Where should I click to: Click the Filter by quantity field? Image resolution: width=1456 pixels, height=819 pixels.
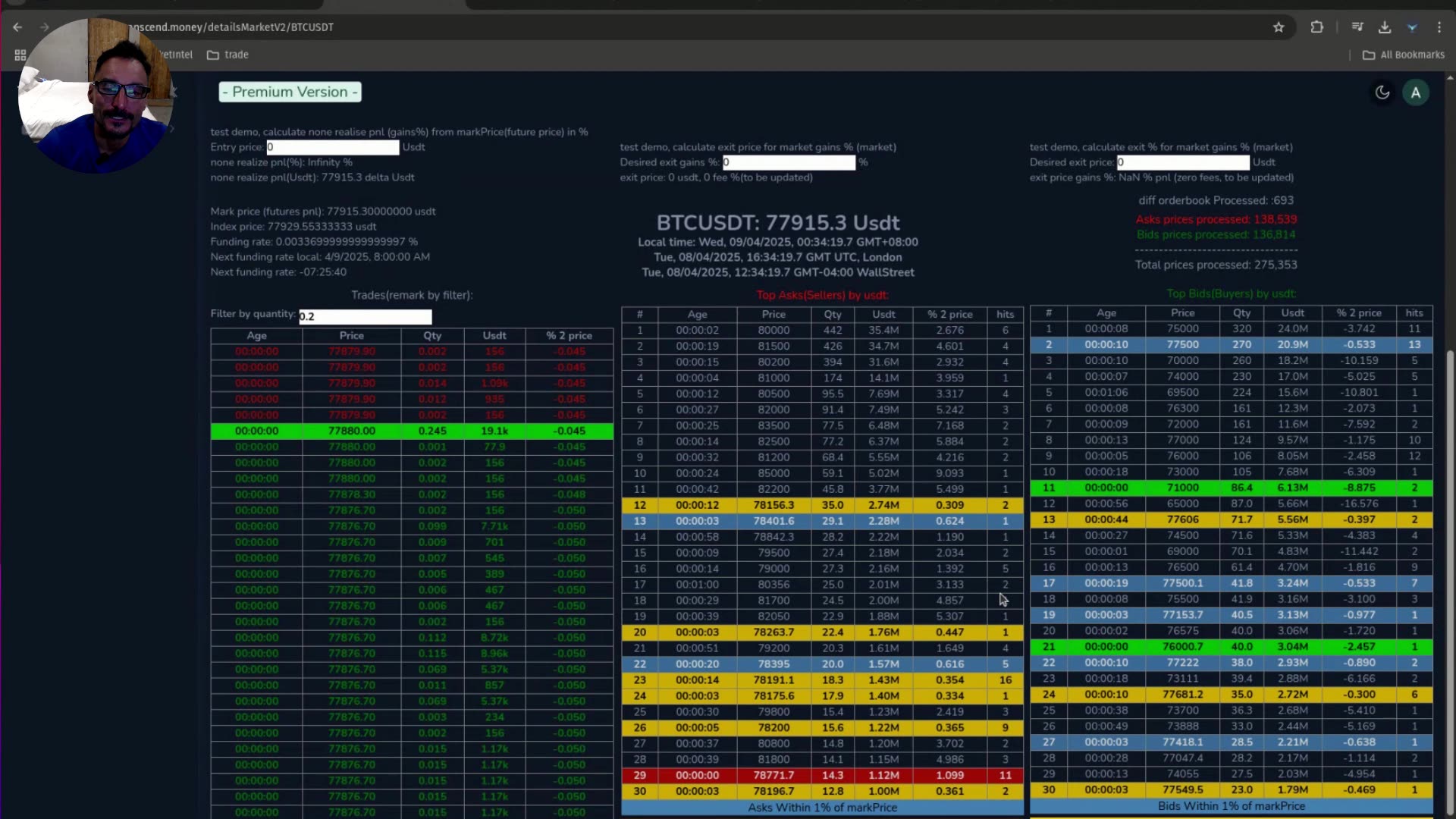click(x=365, y=316)
